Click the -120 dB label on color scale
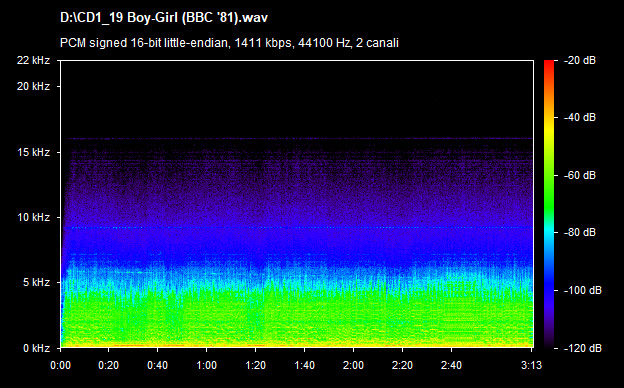The image size is (624, 388). point(583,348)
